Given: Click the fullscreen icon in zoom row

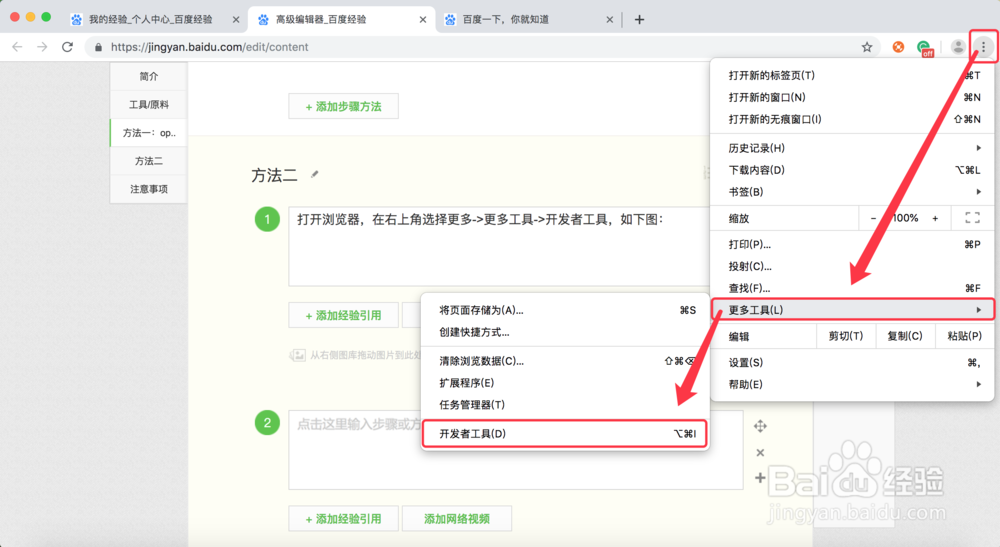Looking at the screenshot, I should point(973,218).
